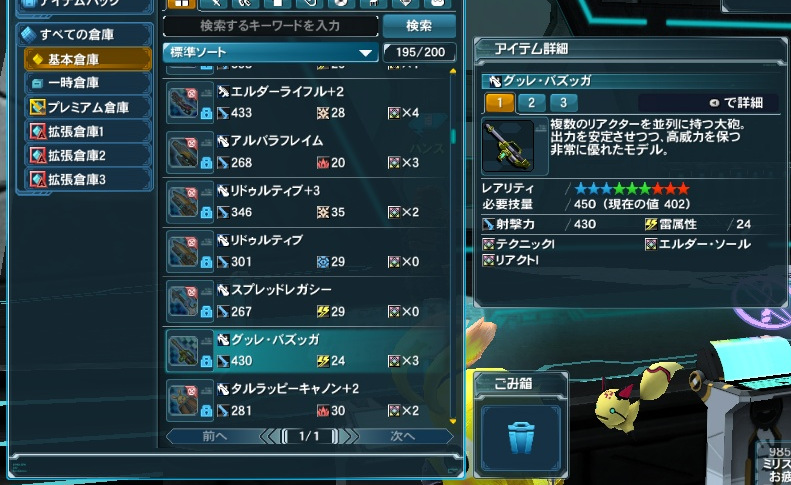Select detail page tab 1
Viewport: 791px width, 485px height.
point(499,102)
